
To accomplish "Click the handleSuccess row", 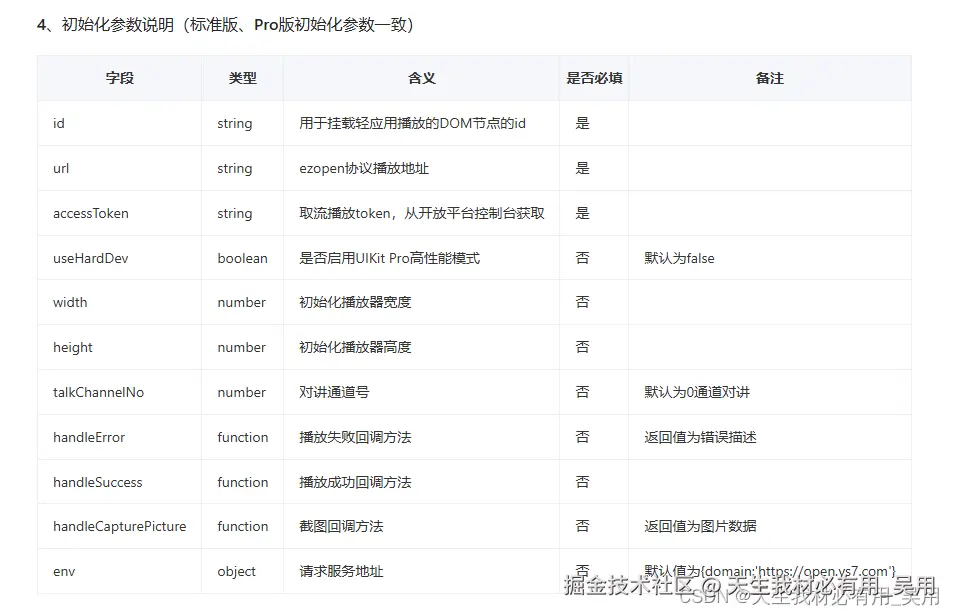I will [x=95, y=482].
